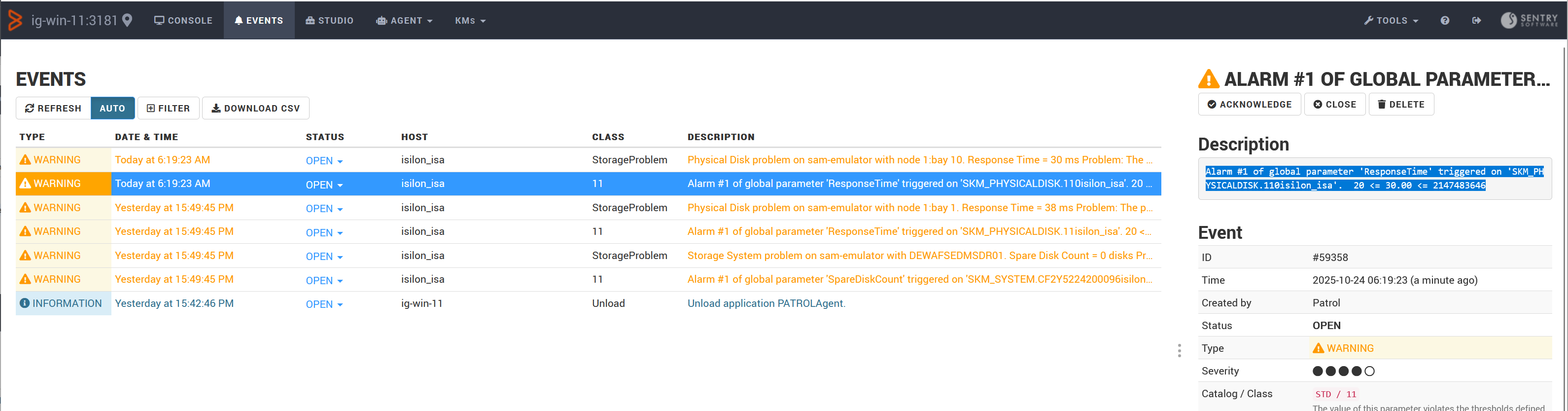
Task: Download the events as CSV
Action: tap(256, 108)
